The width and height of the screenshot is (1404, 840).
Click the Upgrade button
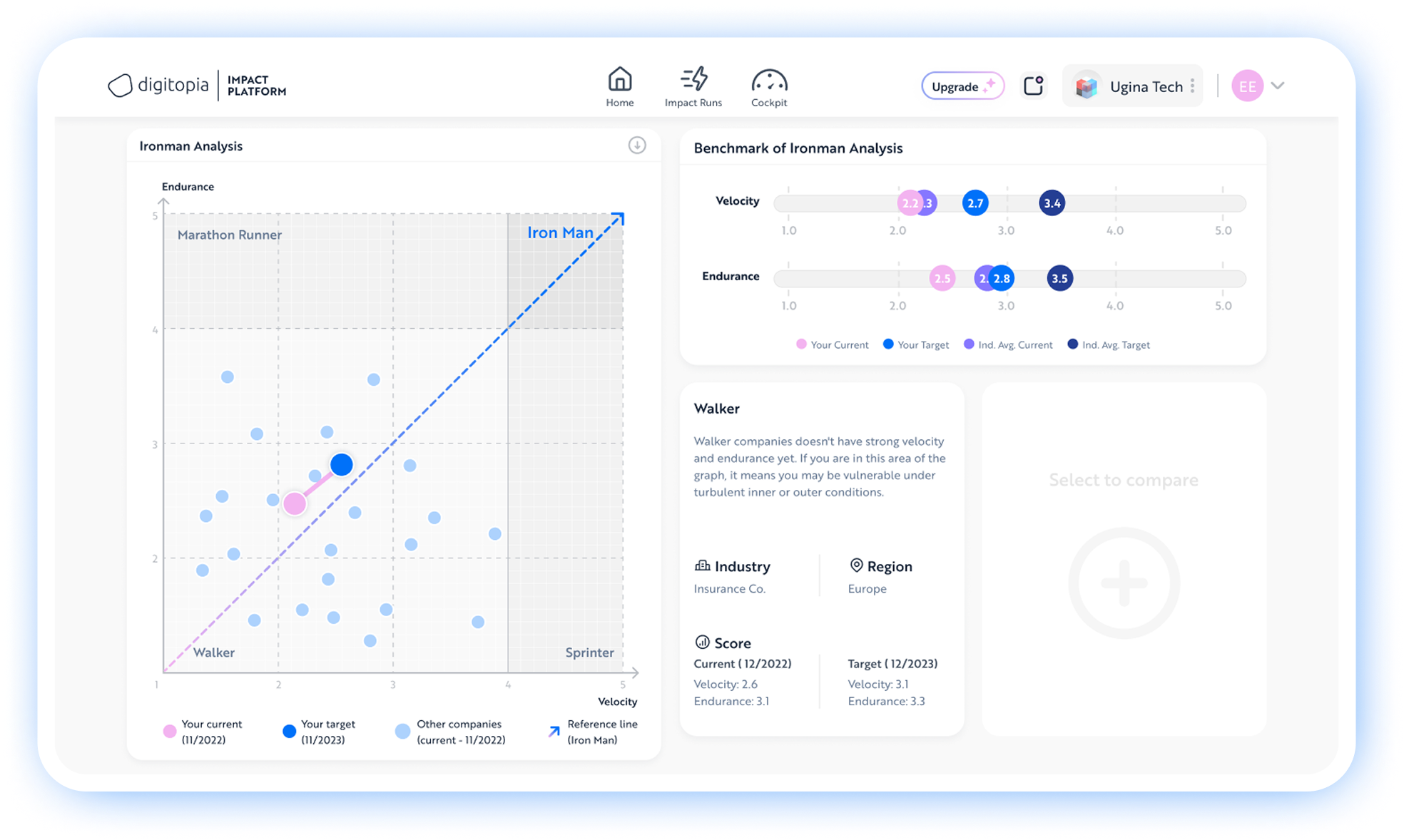956,85
